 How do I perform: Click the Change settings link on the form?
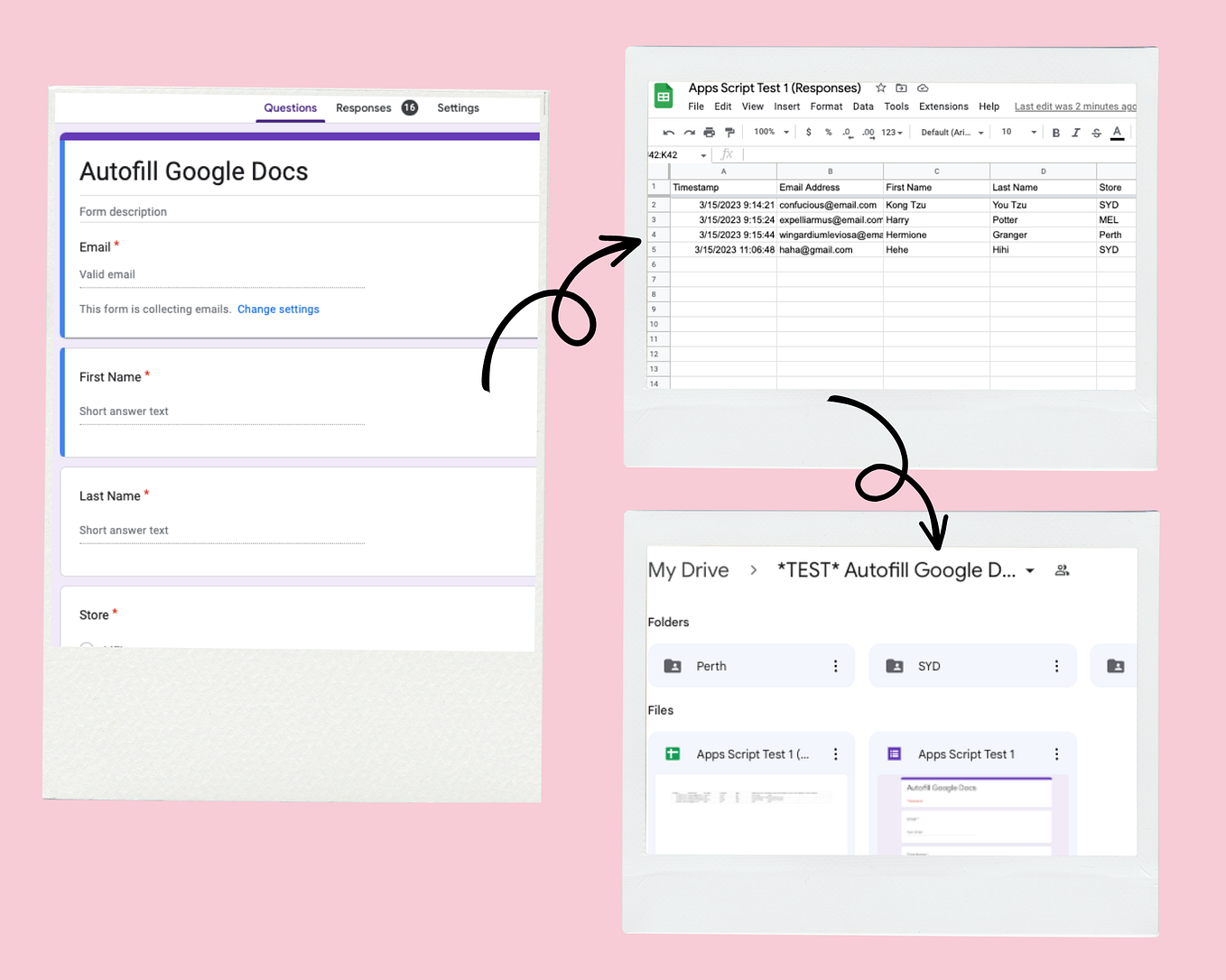click(278, 309)
